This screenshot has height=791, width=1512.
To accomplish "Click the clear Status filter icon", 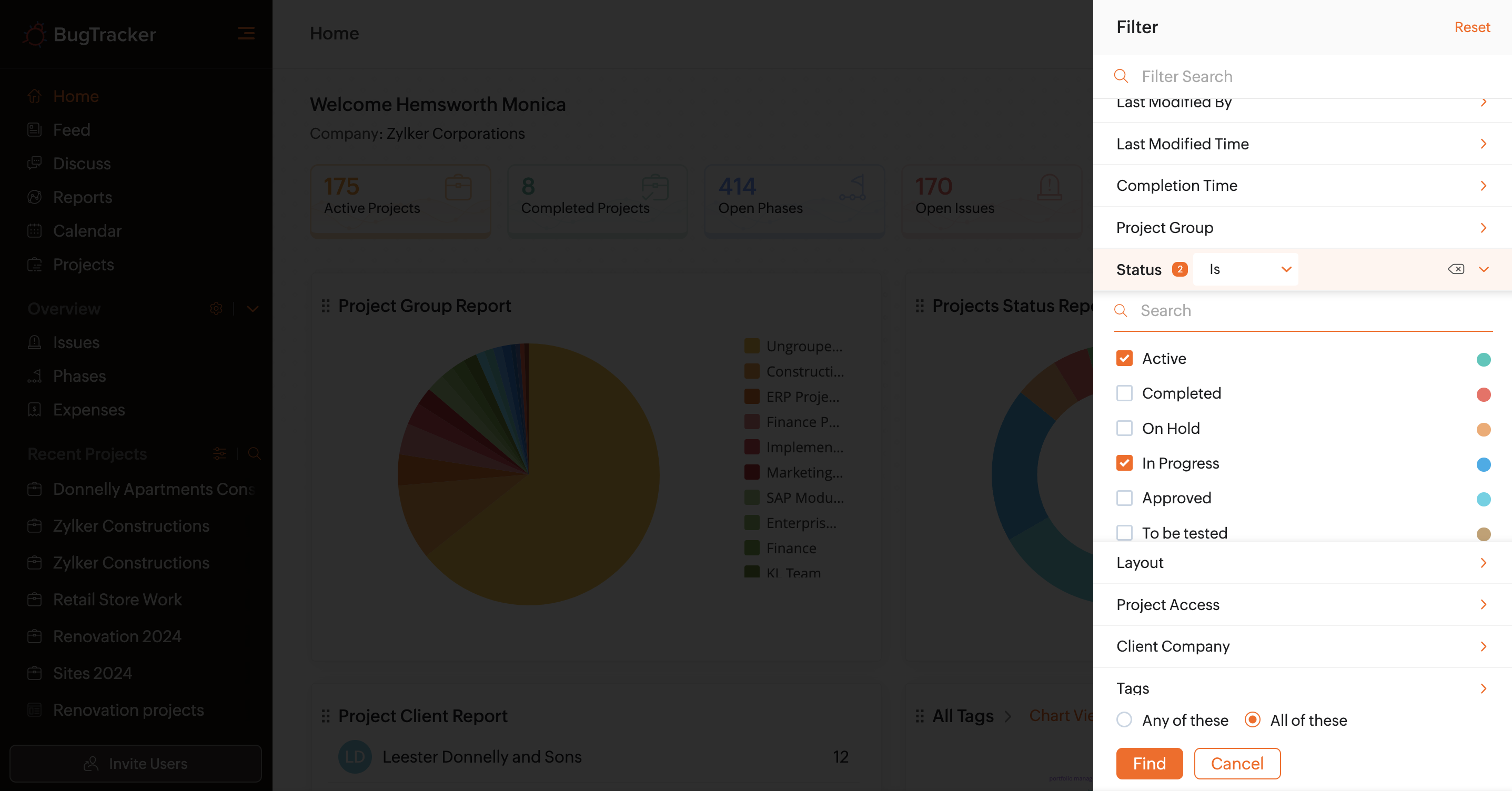I will click(x=1456, y=269).
